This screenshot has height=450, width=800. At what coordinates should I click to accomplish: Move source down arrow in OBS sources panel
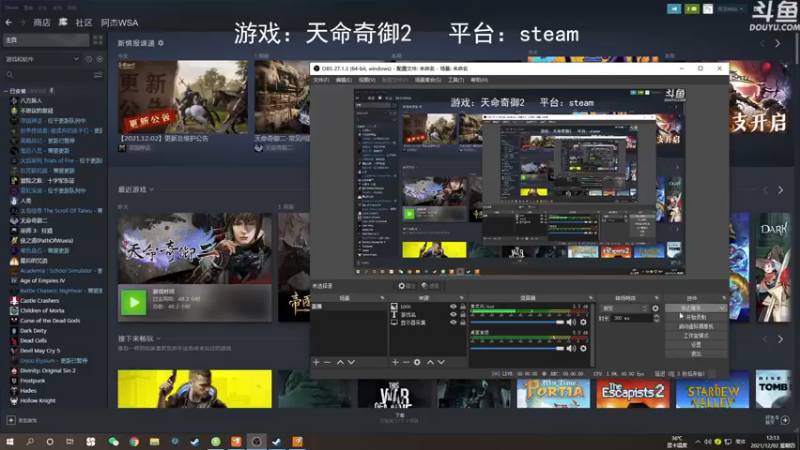441,362
